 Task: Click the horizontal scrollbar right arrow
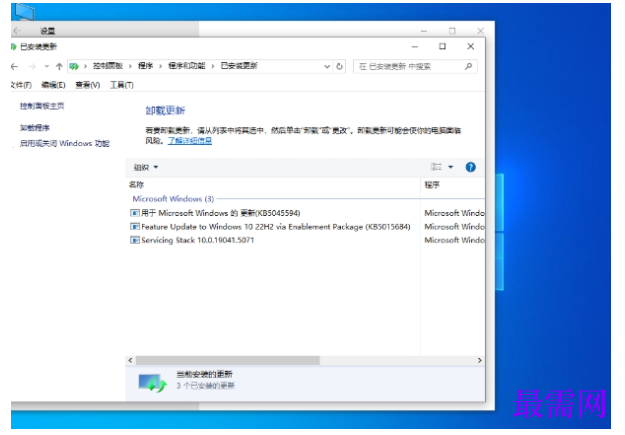tap(480, 360)
